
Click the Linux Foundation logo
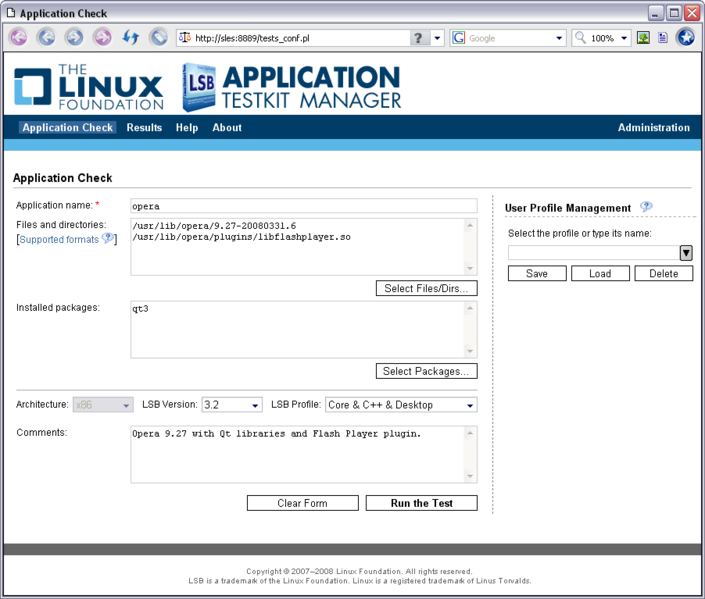[x=89, y=87]
